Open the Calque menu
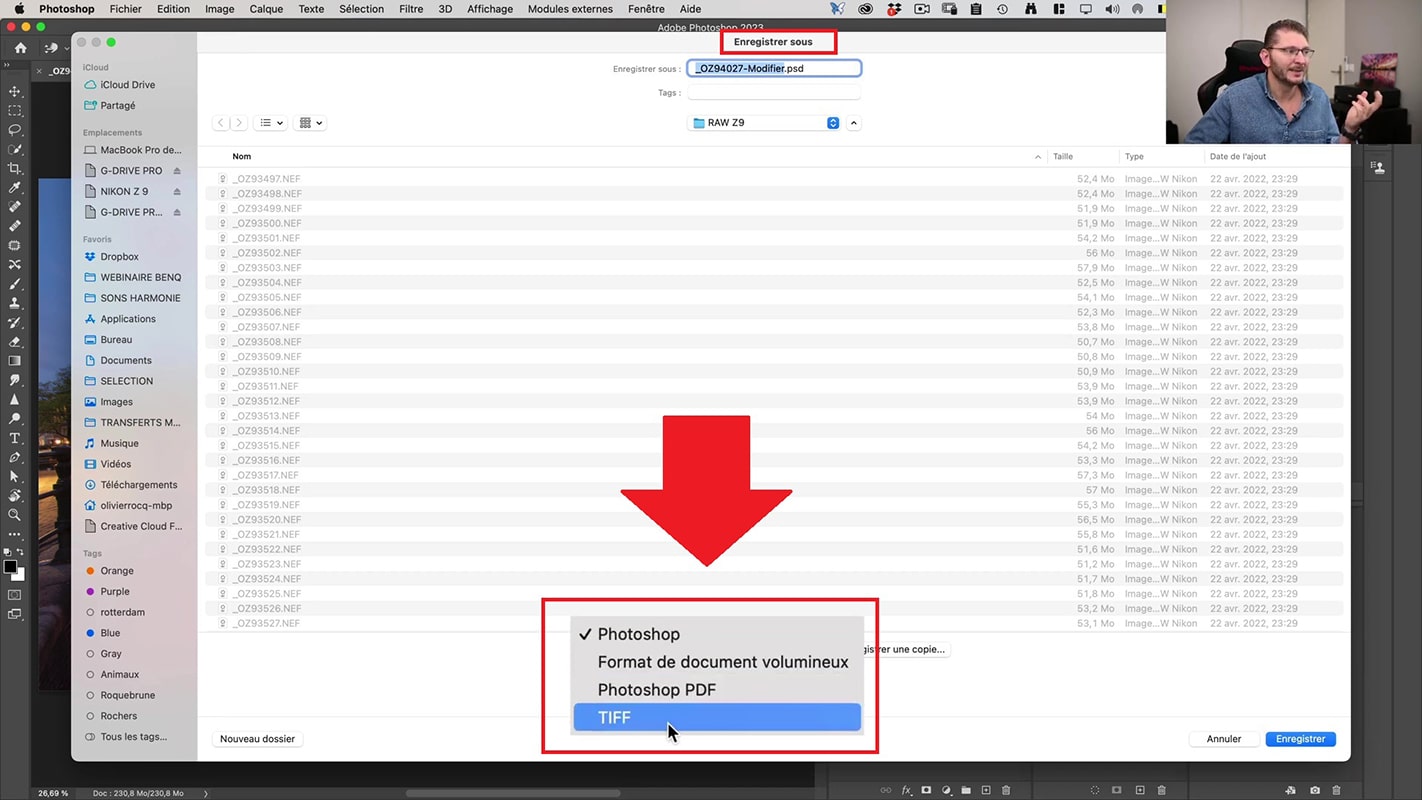Viewport: 1422px width, 800px height. click(x=266, y=9)
